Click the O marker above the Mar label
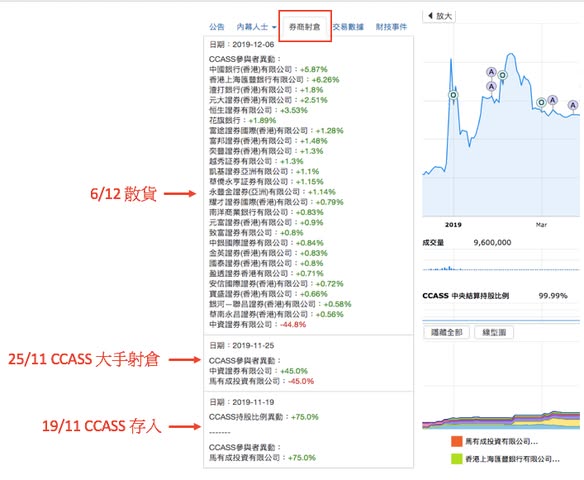Viewport: 584px width, 480px height. pos(541,102)
